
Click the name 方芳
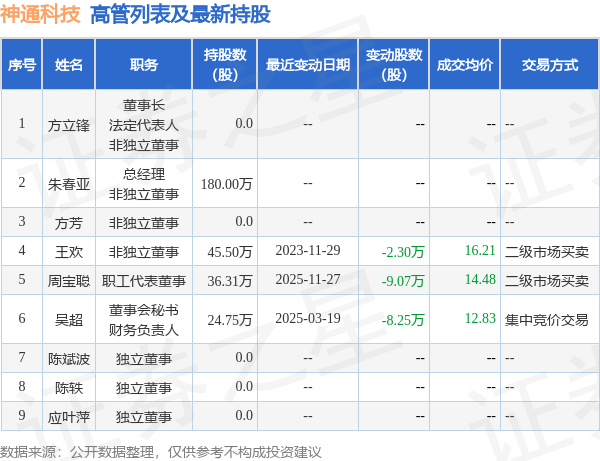click(68, 223)
